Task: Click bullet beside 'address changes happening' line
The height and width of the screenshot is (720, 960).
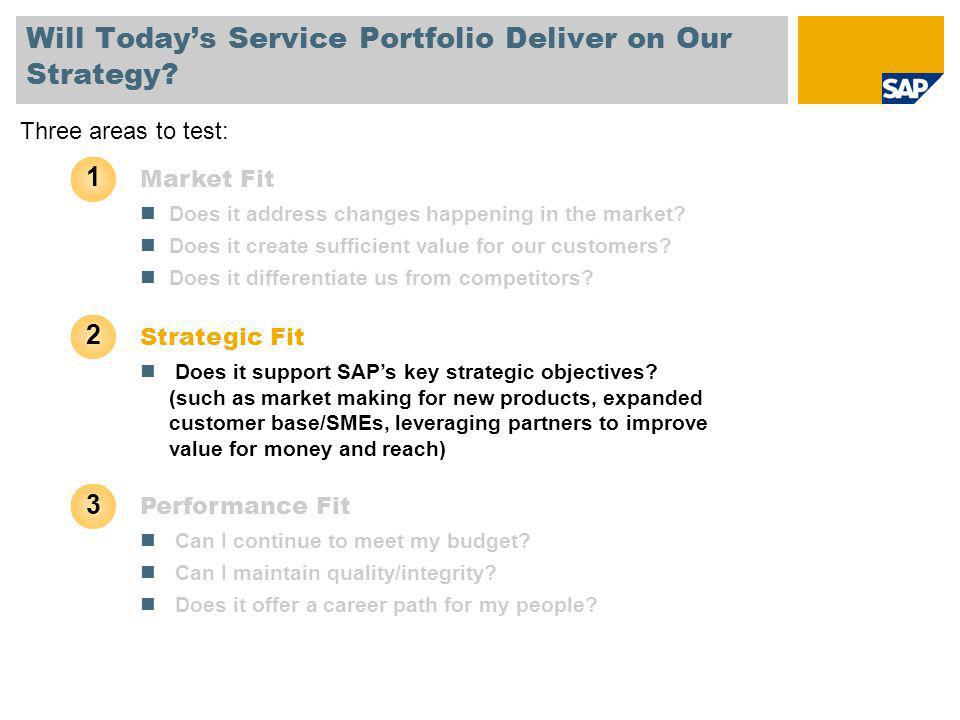Action: tap(148, 213)
